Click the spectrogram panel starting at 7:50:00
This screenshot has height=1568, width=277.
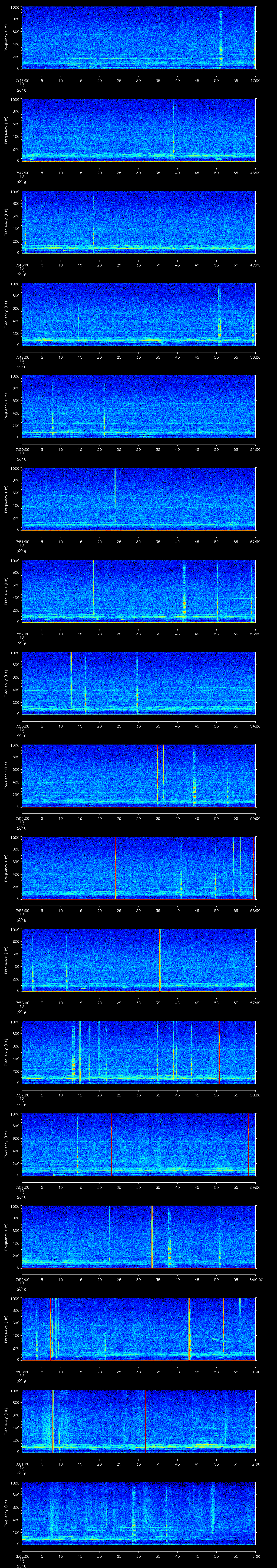139,407
